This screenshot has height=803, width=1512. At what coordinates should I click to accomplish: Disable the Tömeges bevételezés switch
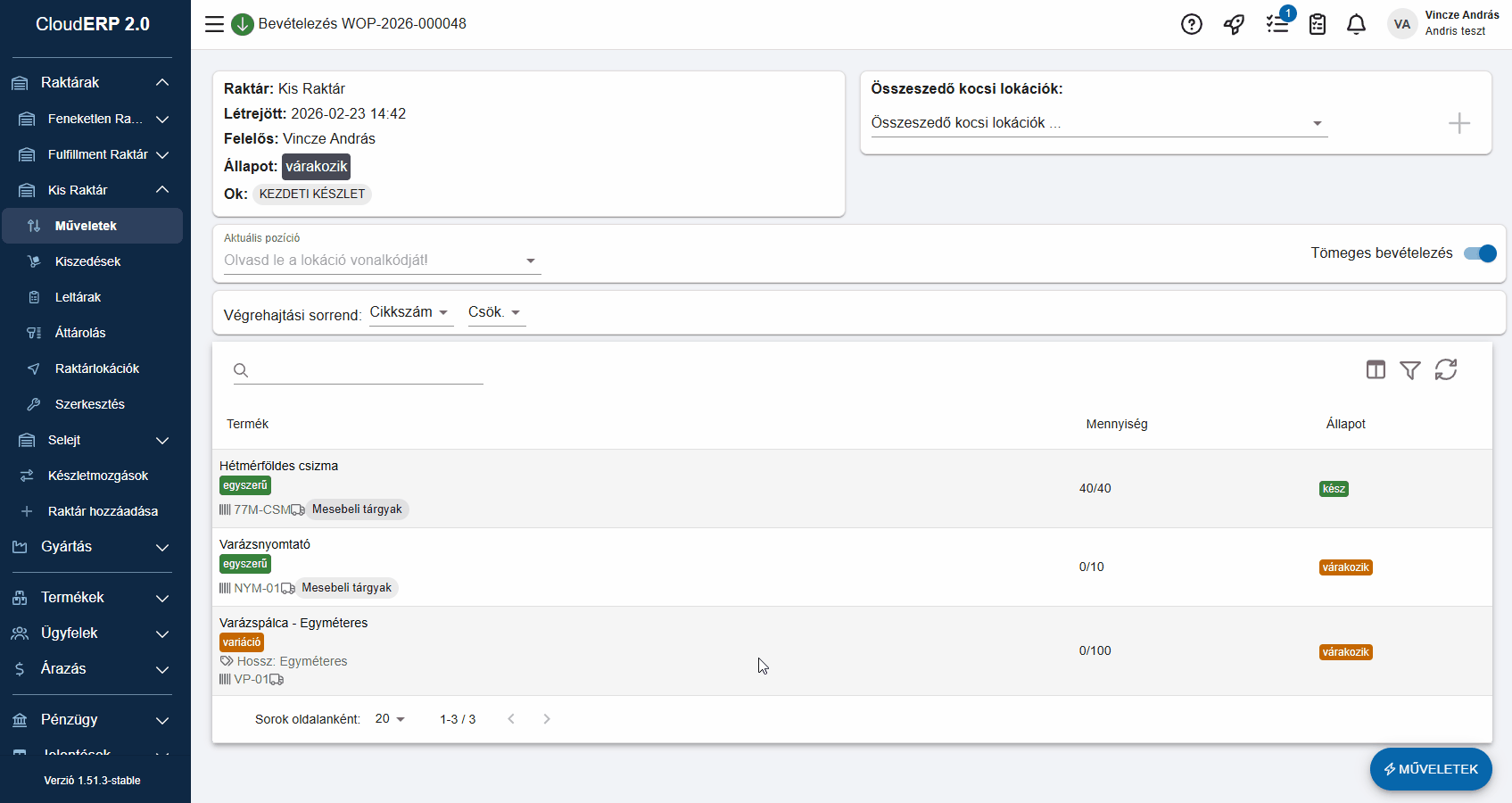click(x=1480, y=253)
